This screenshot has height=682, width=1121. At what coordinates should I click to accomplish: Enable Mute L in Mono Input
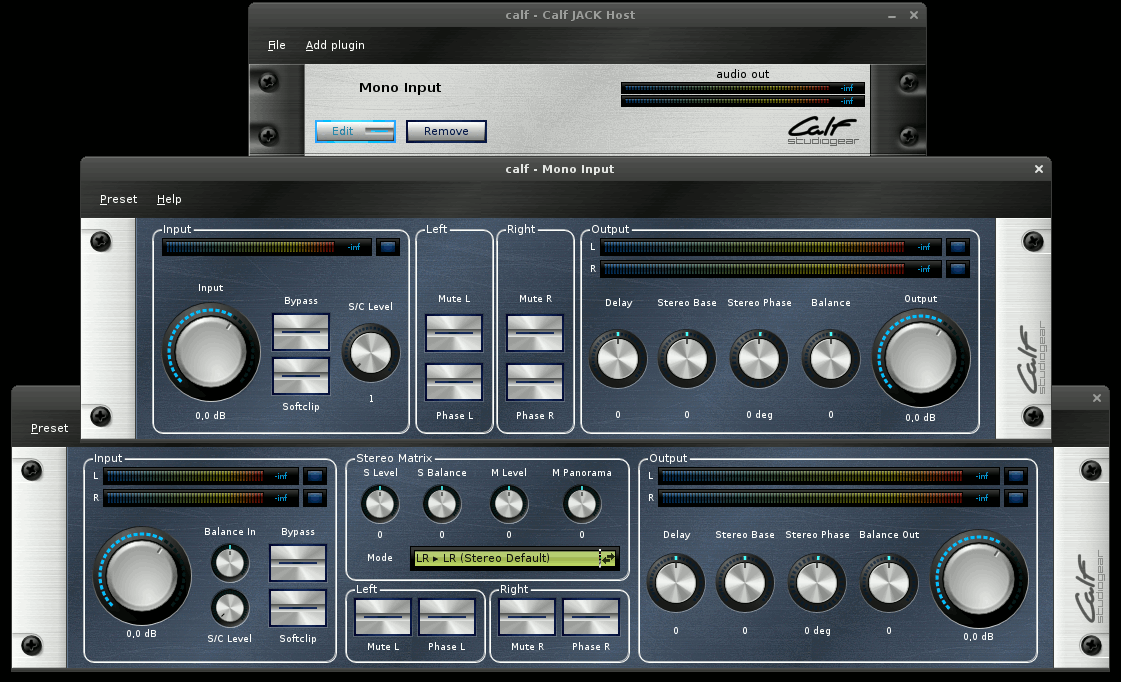[454, 333]
